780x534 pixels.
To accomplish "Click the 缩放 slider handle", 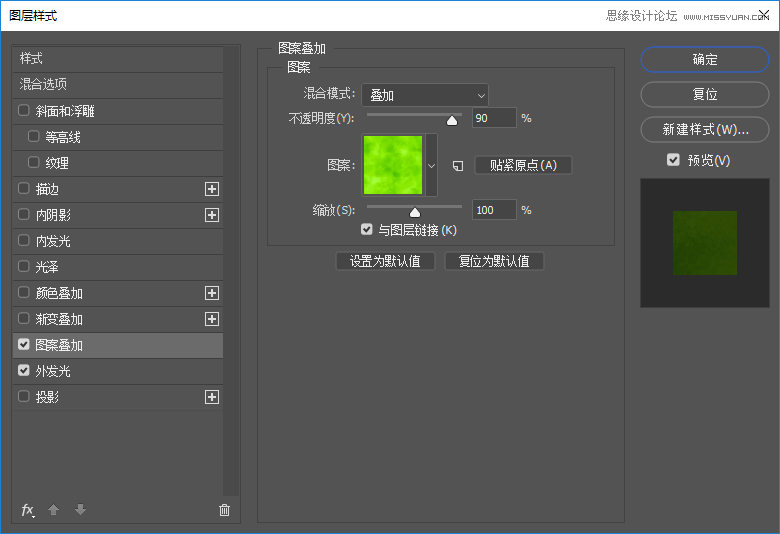I will 415,213.
